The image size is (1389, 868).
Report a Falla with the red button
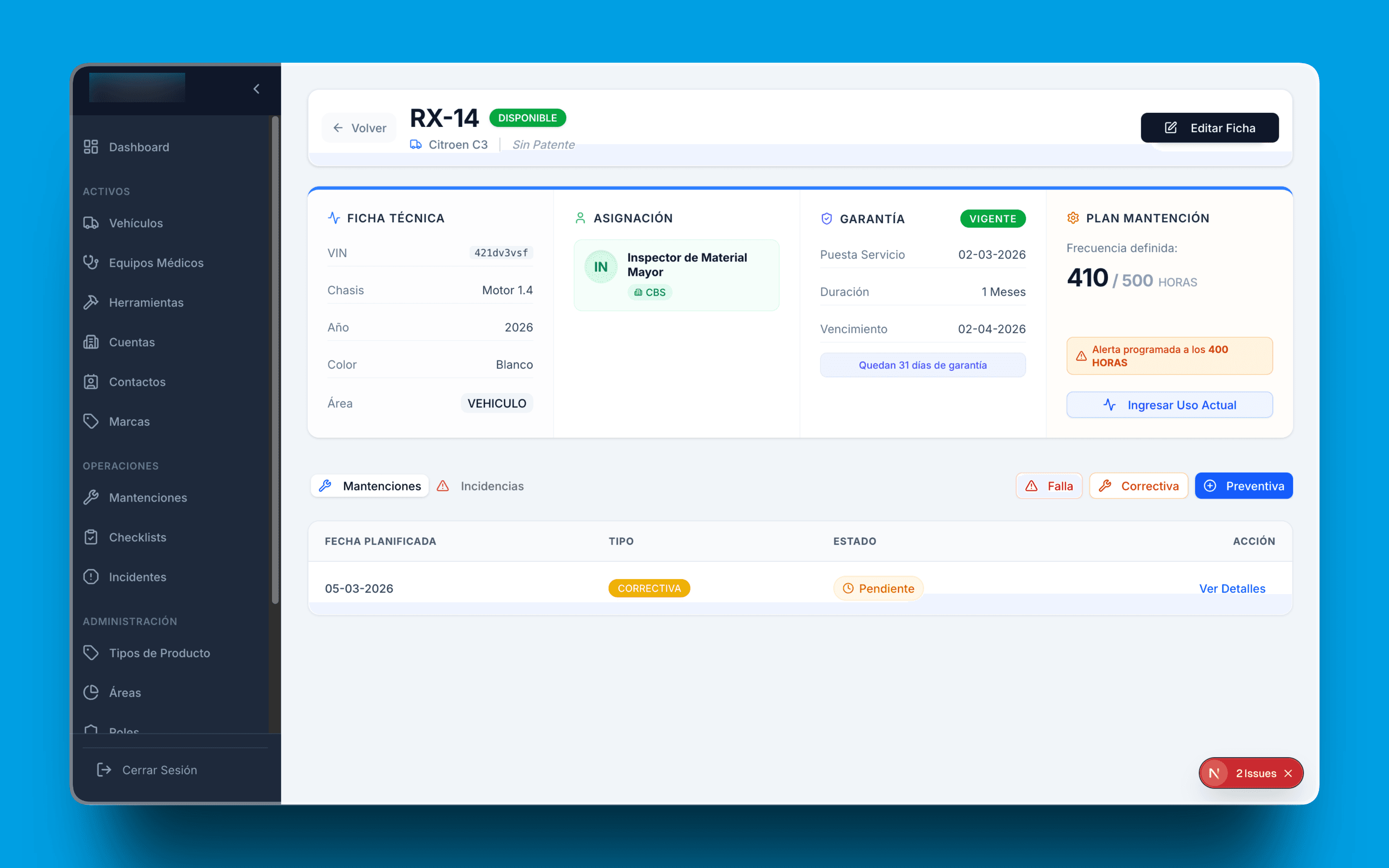(x=1049, y=486)
